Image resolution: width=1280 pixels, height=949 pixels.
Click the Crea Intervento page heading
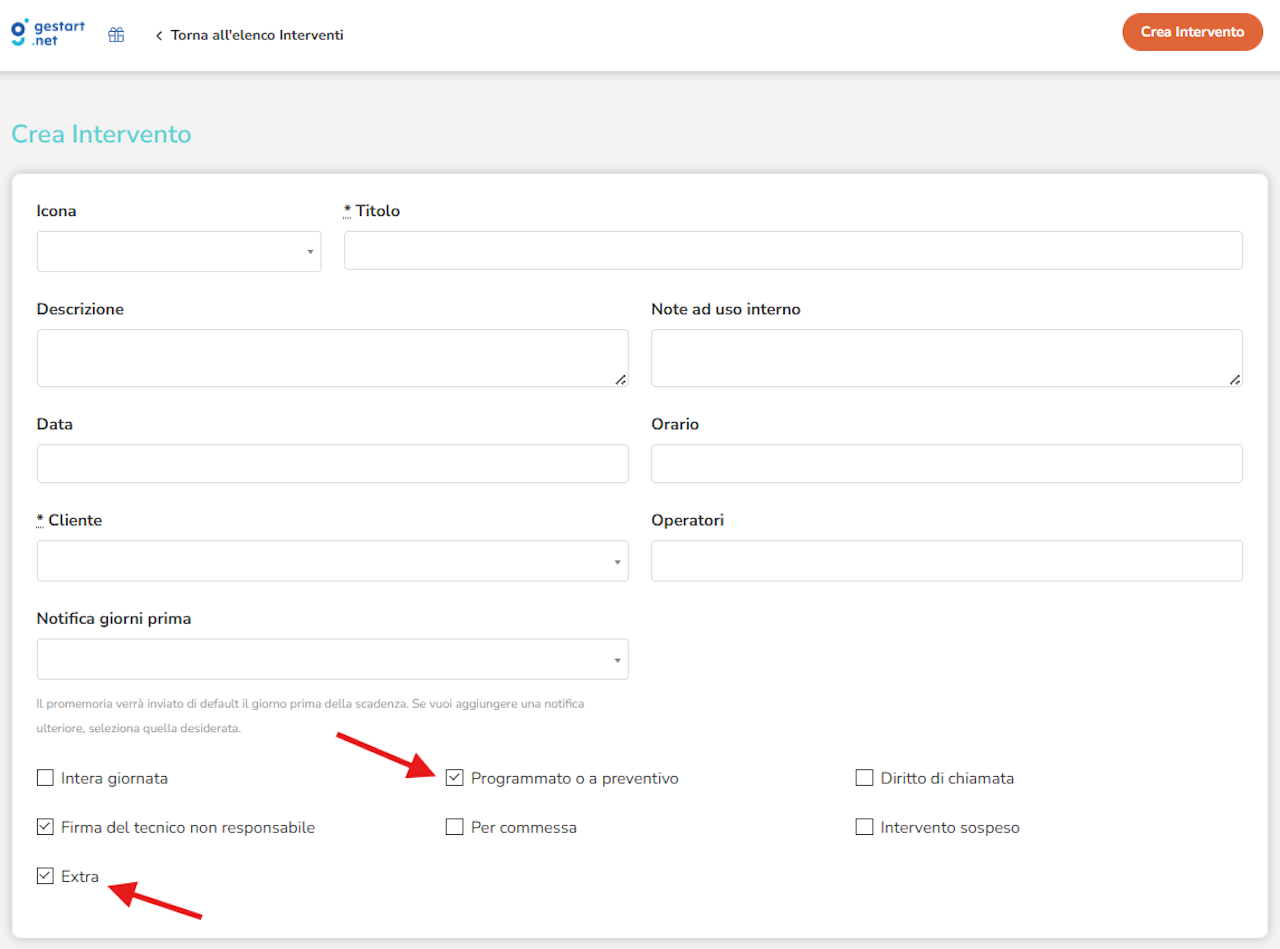pyautogui.click(x=101, y=134)
